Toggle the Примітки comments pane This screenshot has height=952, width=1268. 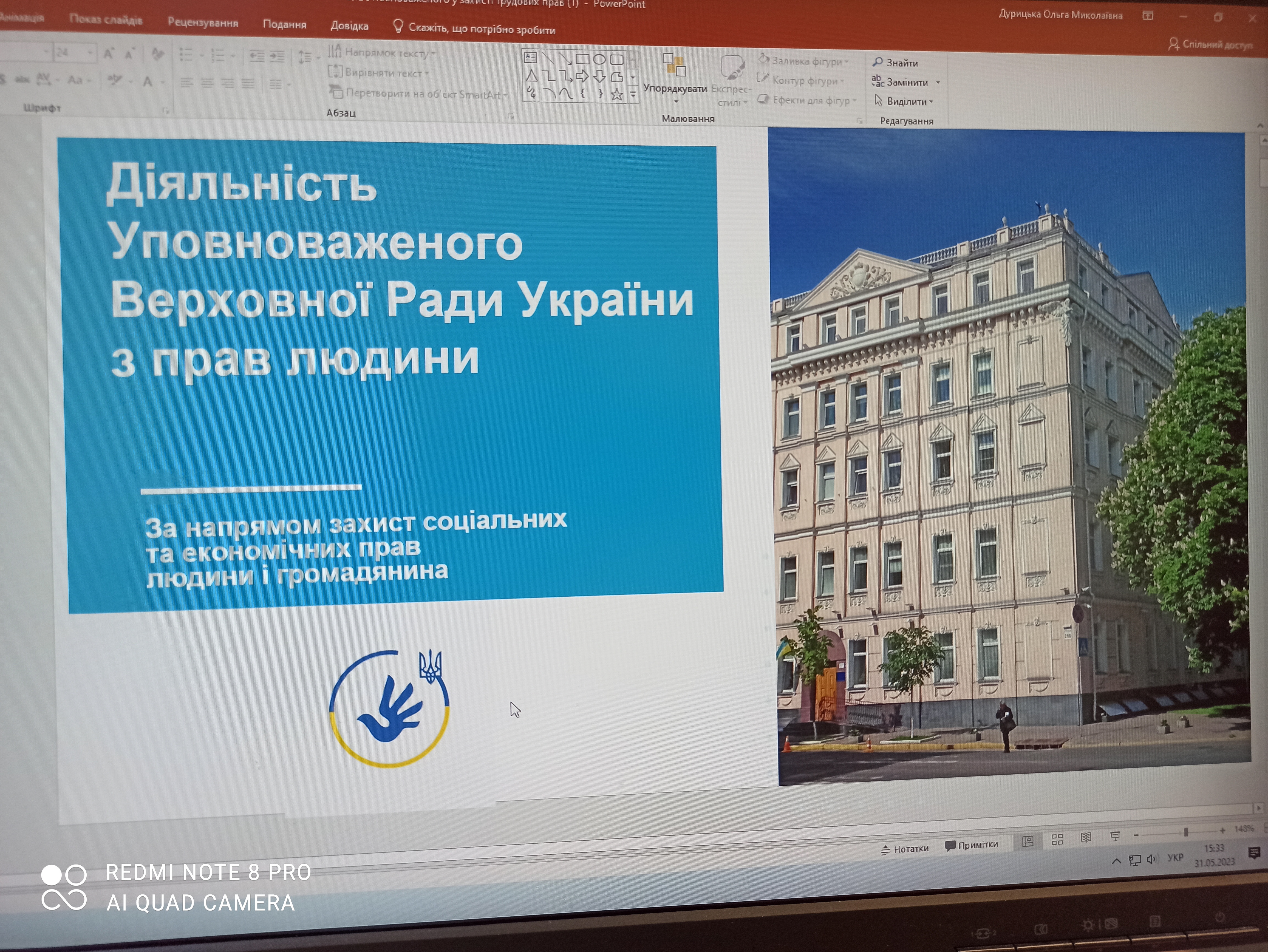(x=972, y=845)
